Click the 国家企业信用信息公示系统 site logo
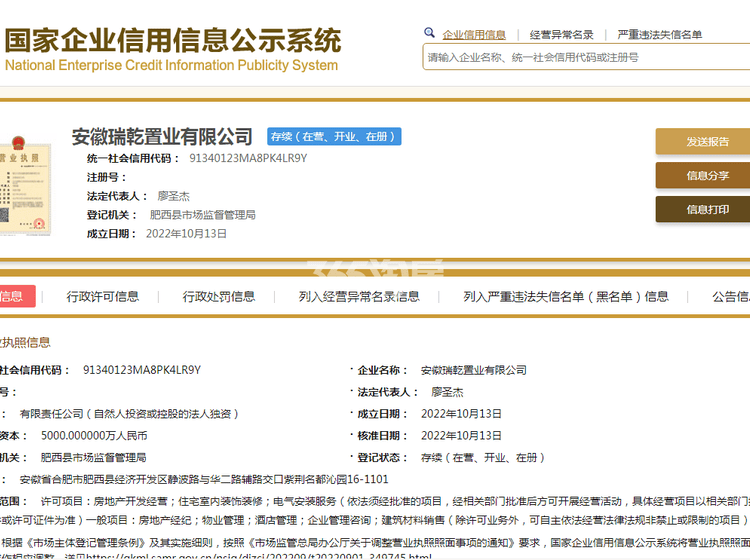Screen dimensions: 750x560 pos(172,48)
